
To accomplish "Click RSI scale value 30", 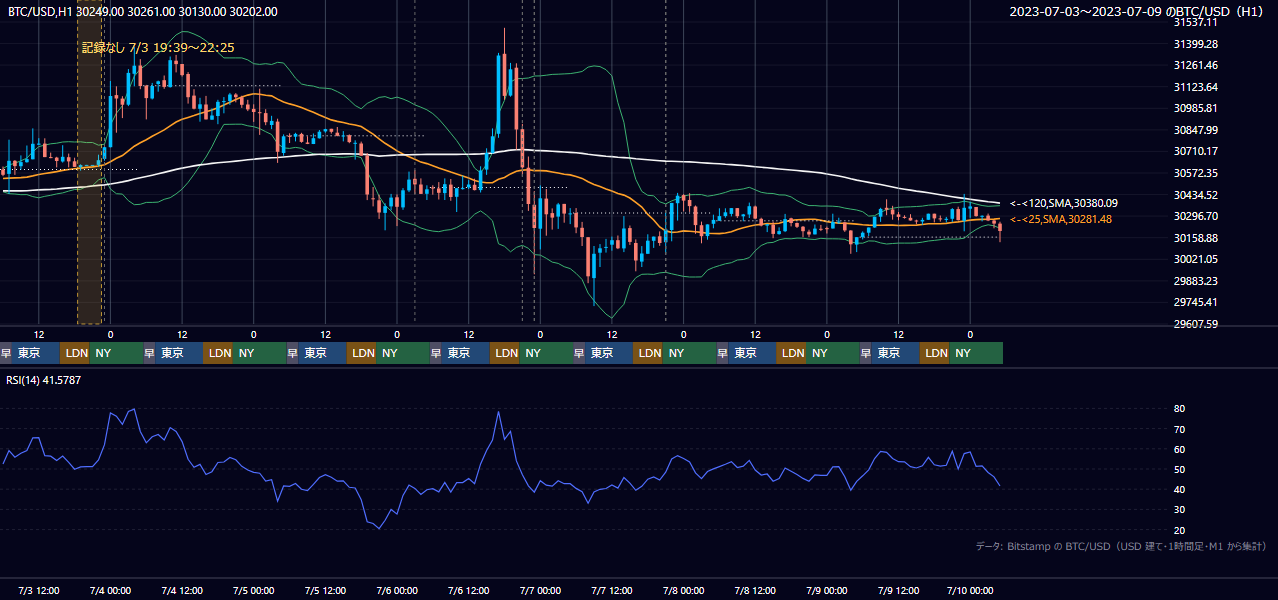I will coord(1179,510).
